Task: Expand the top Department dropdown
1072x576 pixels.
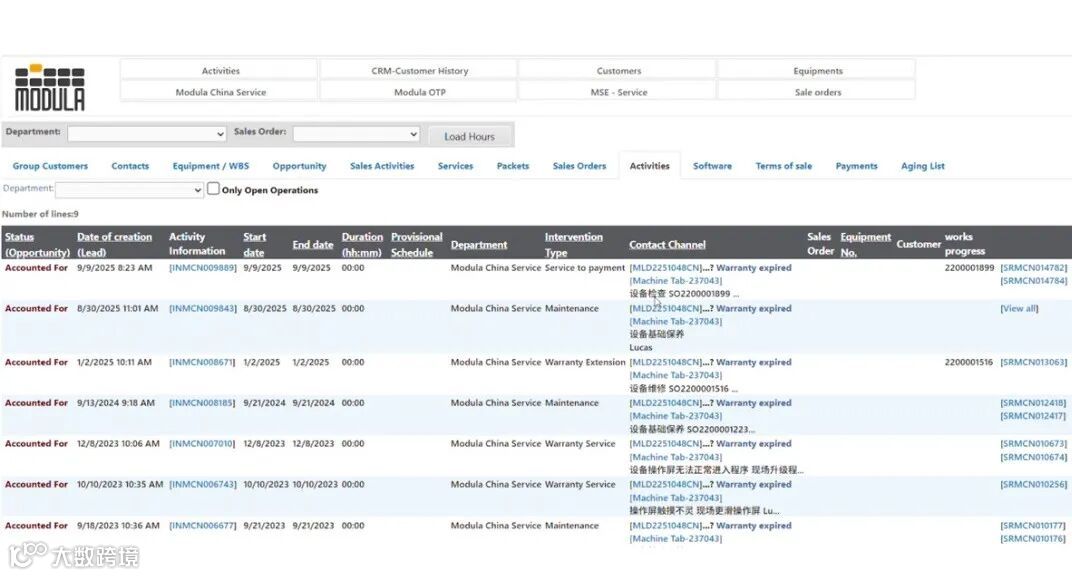Action: coord(147,134)
